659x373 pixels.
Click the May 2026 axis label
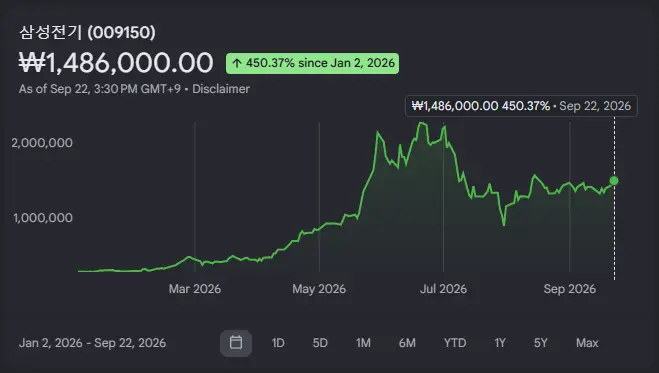point(319,289)
